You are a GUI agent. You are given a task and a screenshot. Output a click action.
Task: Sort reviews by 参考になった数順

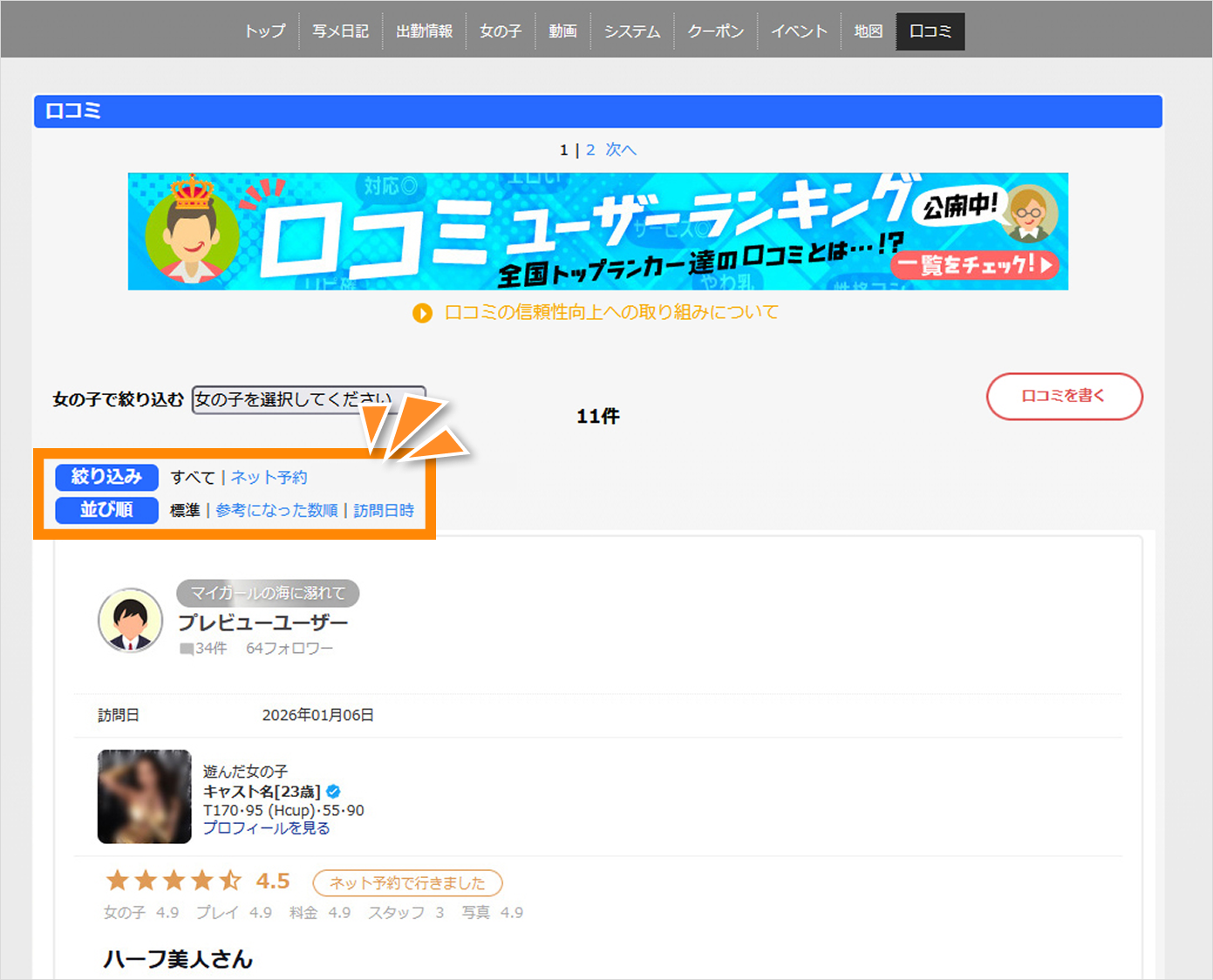[x=276, y=511]
